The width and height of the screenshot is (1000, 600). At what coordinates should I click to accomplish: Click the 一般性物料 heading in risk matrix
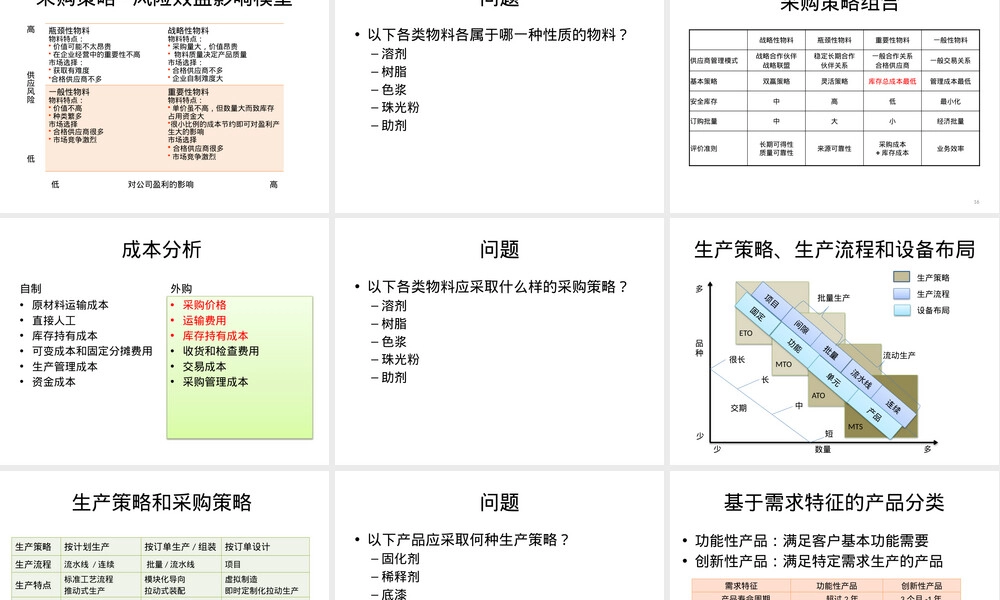[x=69, y=92]
